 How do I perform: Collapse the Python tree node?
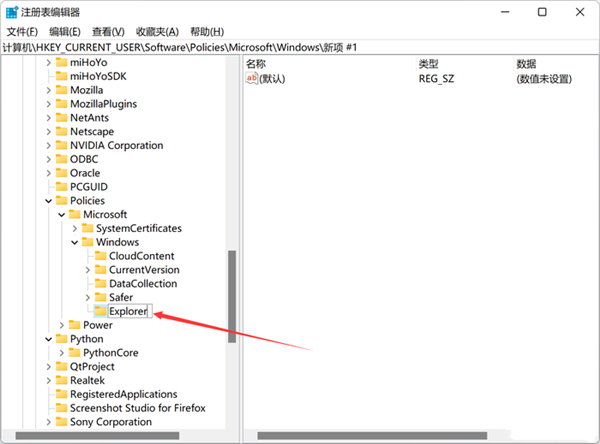coord(48,339)
